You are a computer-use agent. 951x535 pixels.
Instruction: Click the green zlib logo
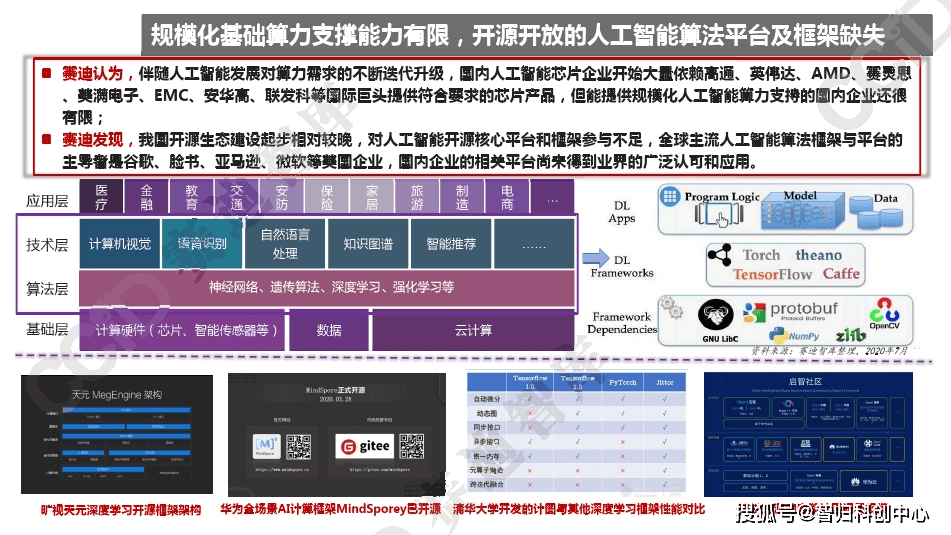(850, 334)
